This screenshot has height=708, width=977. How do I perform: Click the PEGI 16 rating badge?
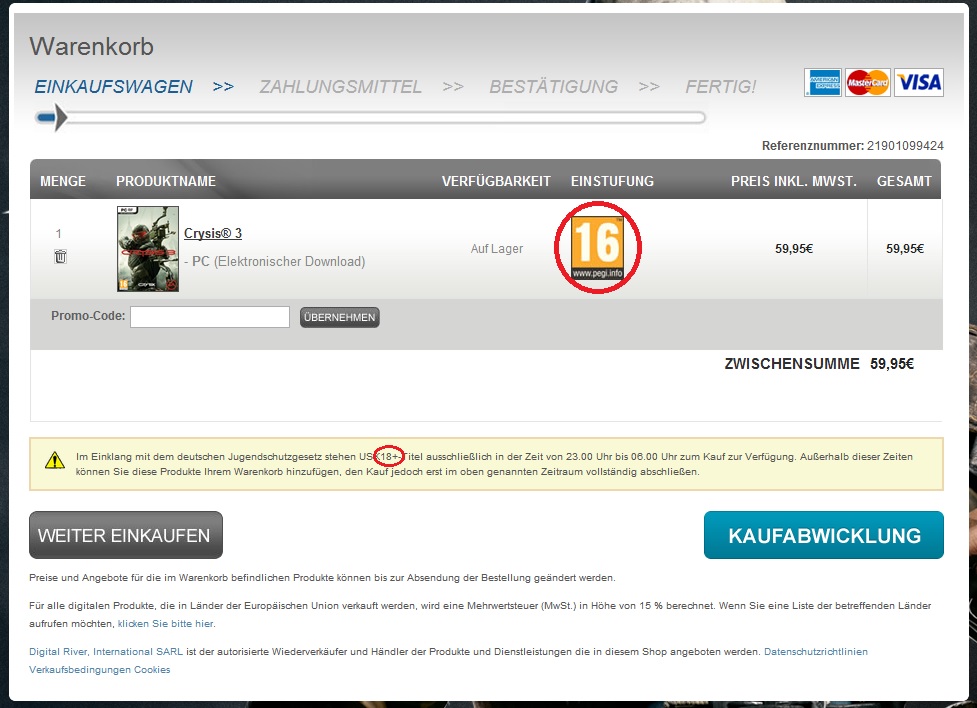596,247
